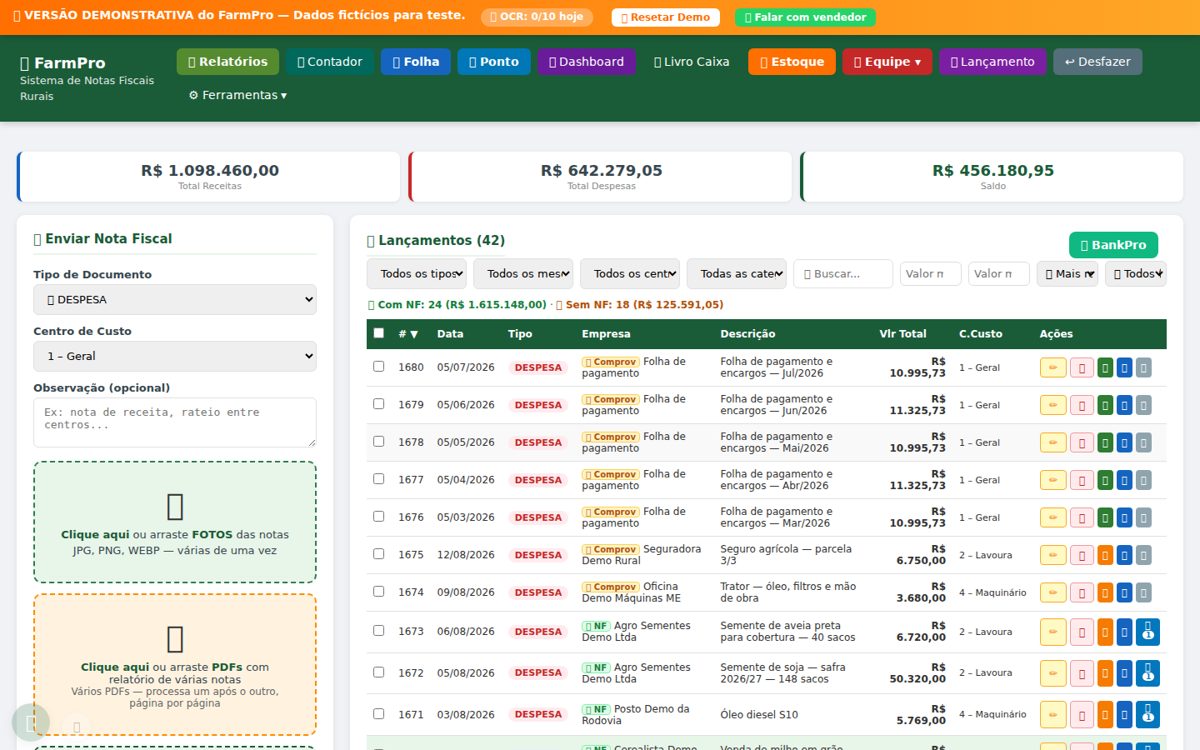
Task: Open the 'Todas as categorias' filter
Action: (736, 274)
